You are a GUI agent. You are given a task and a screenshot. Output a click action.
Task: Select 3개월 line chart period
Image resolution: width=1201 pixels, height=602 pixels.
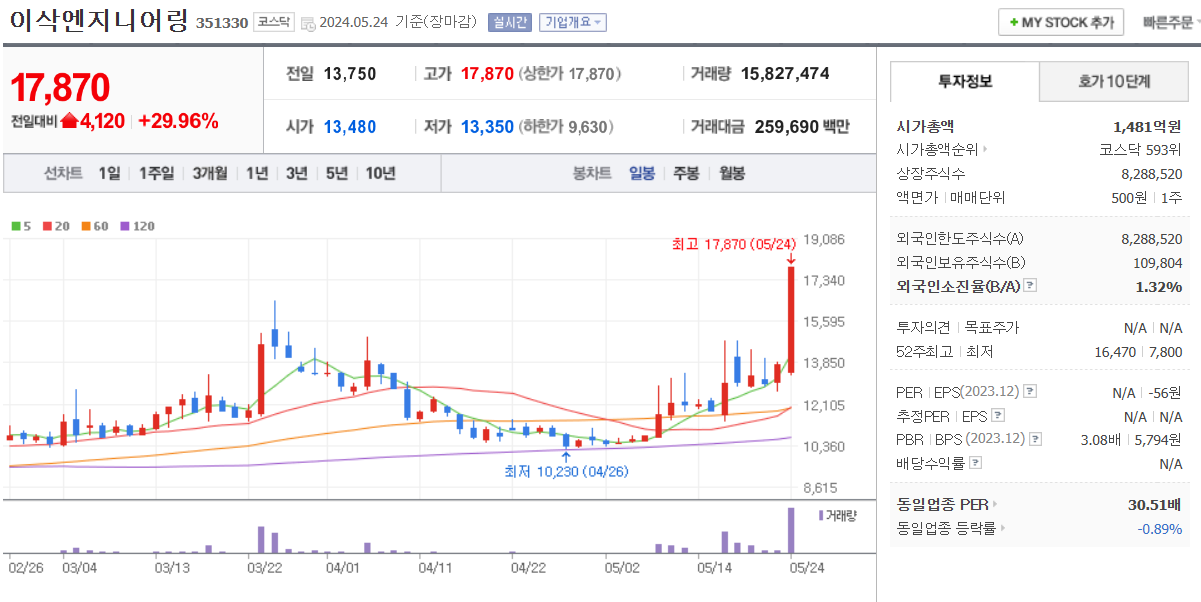pyautogui.click(x=210, y=173)
